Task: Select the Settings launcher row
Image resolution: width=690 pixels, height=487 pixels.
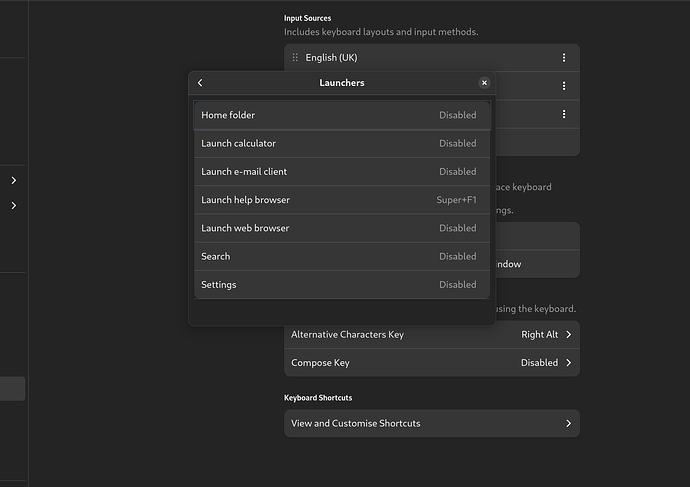Action: (x=341, y=285)
